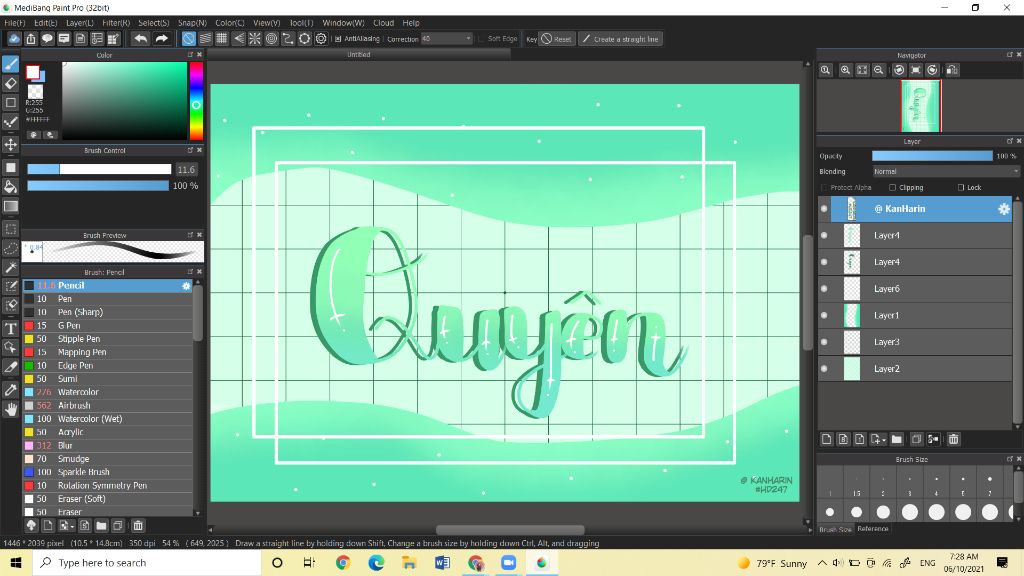This screenshot has height=576, width=1024.
Task: Switch to the Reference tab
Action: click(x=872, y=529)
